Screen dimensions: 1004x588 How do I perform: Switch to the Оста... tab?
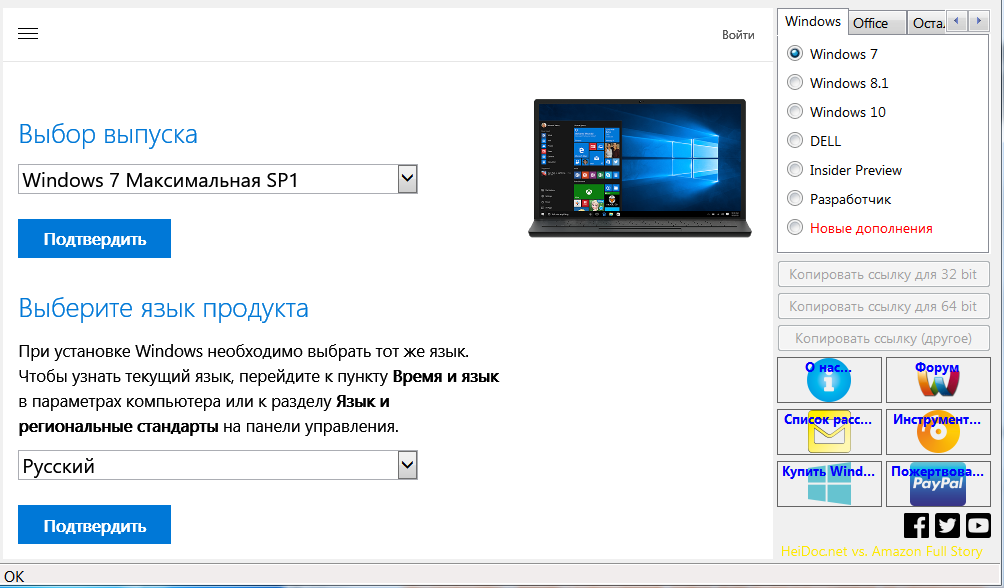927,23
